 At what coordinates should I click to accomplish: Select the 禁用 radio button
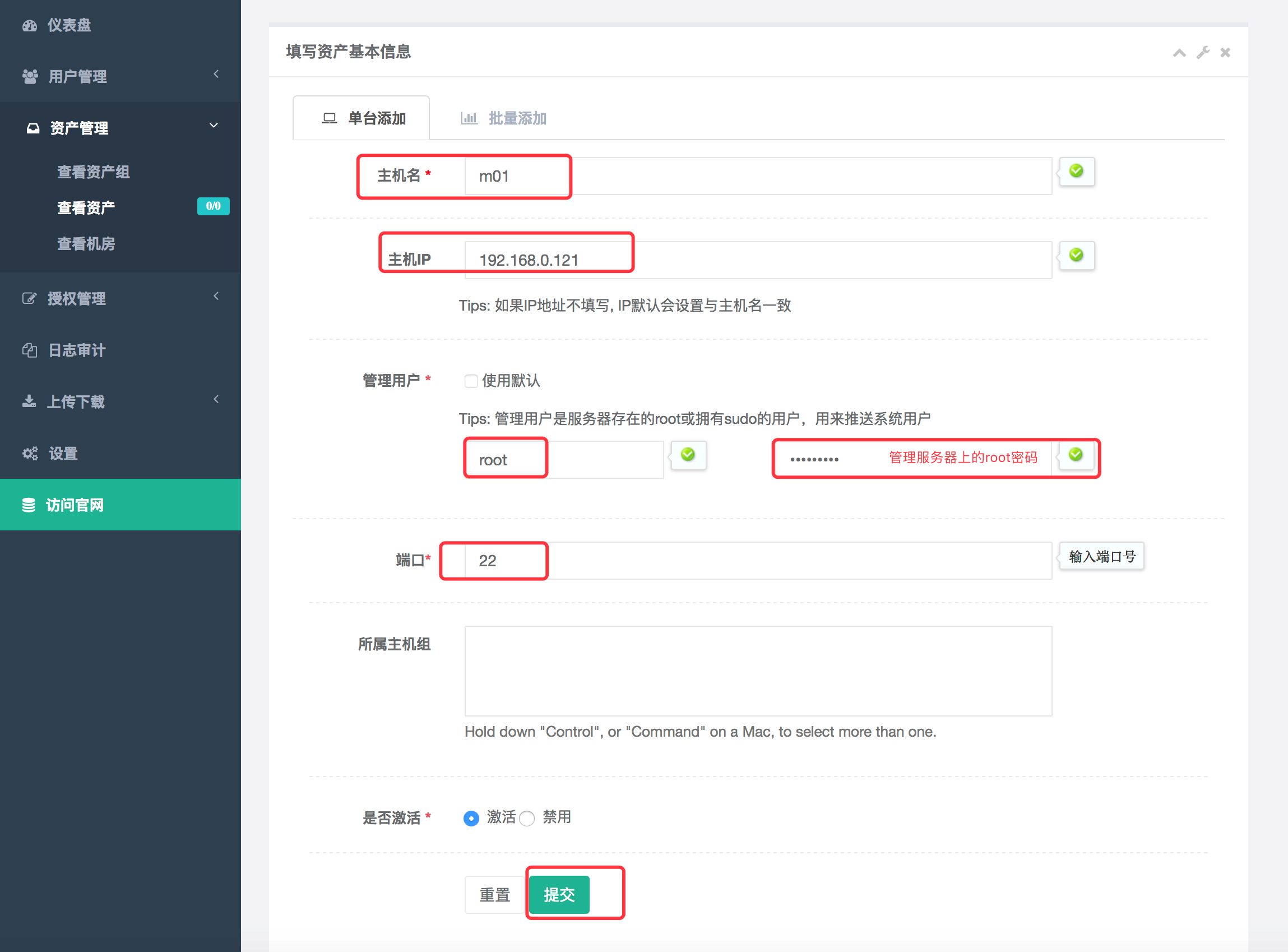point(527,818)
